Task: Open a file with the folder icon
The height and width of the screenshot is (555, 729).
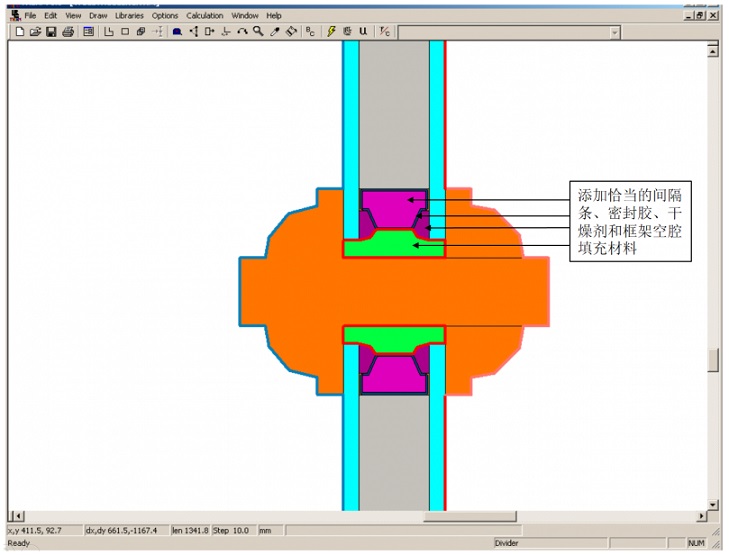Action: pyautogui.click(x=35, y=32)
